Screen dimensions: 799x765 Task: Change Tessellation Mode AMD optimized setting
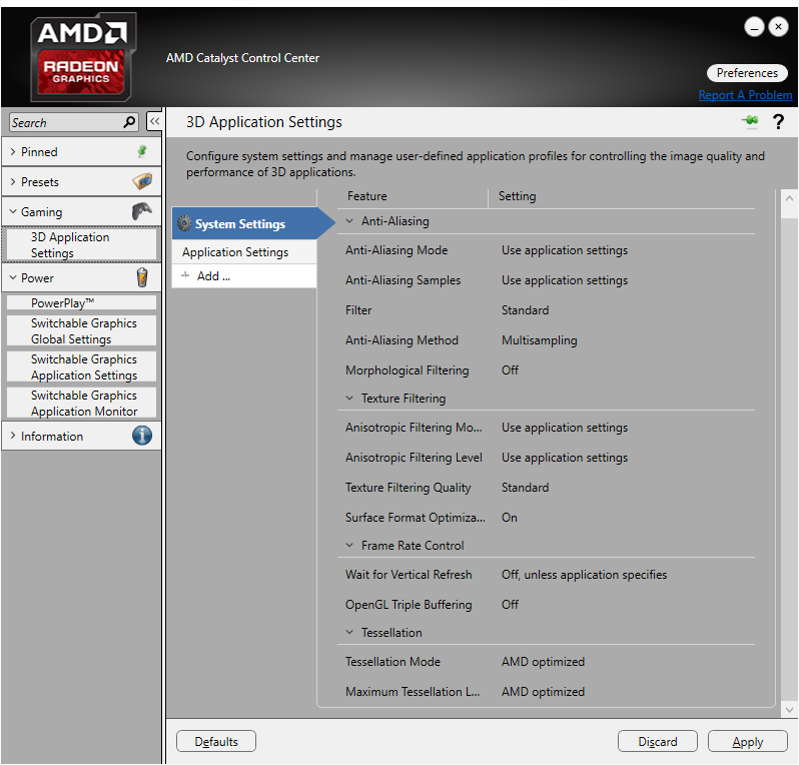click(x=543, y=662)
